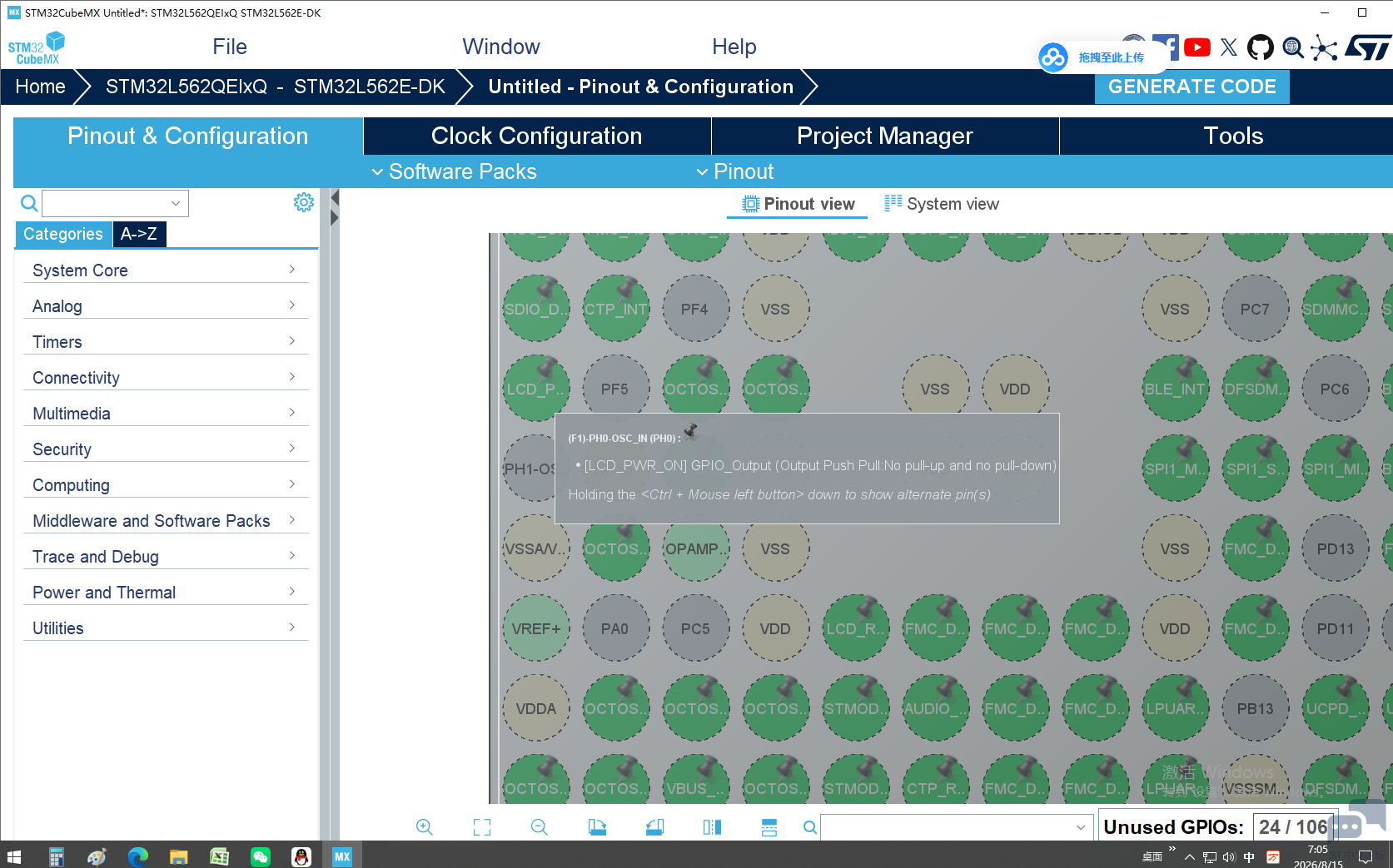Expand the Multimedia category
The image size is (1393, 868).
click(166, 414)
